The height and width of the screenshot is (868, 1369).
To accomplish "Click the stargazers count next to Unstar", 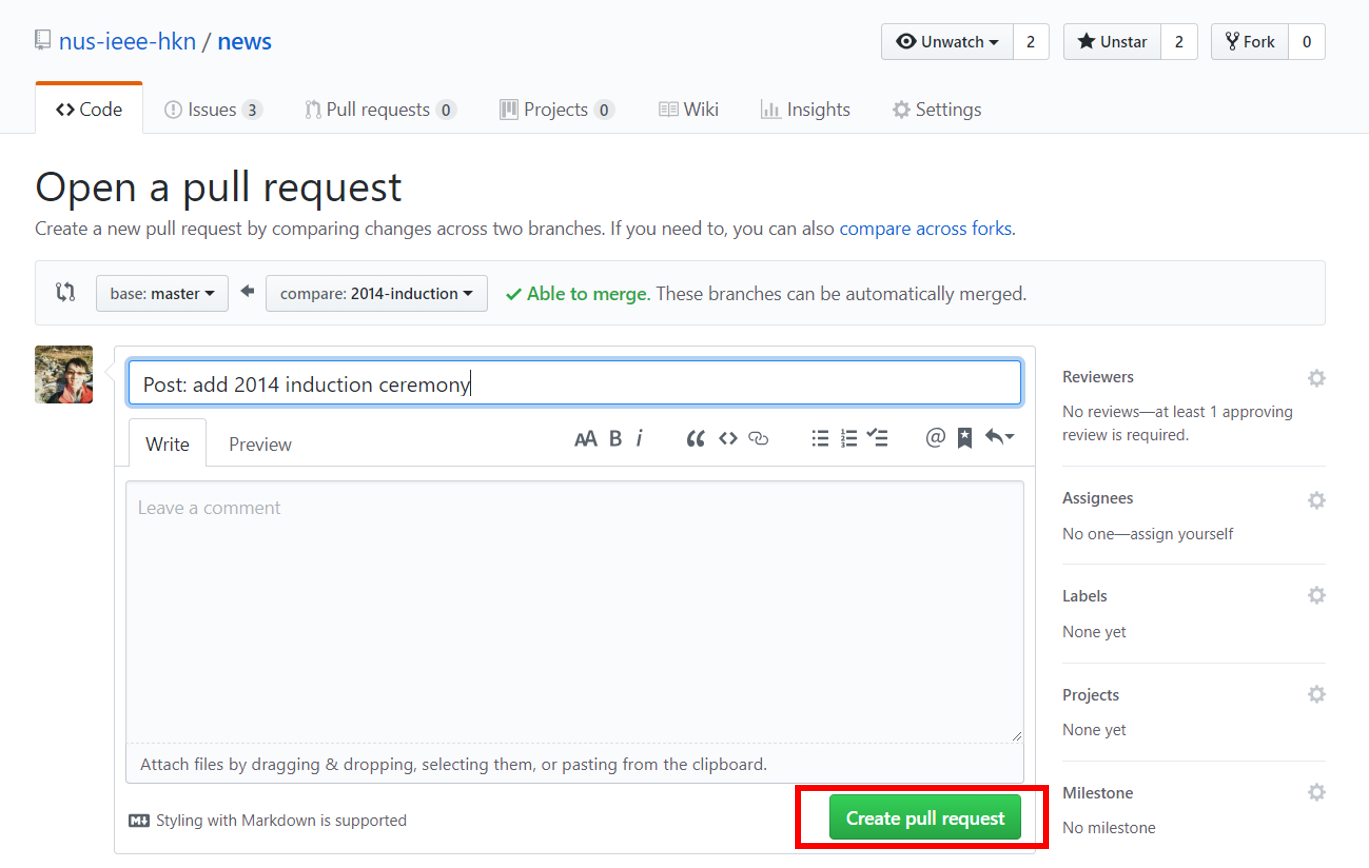I will (1179, 42).
